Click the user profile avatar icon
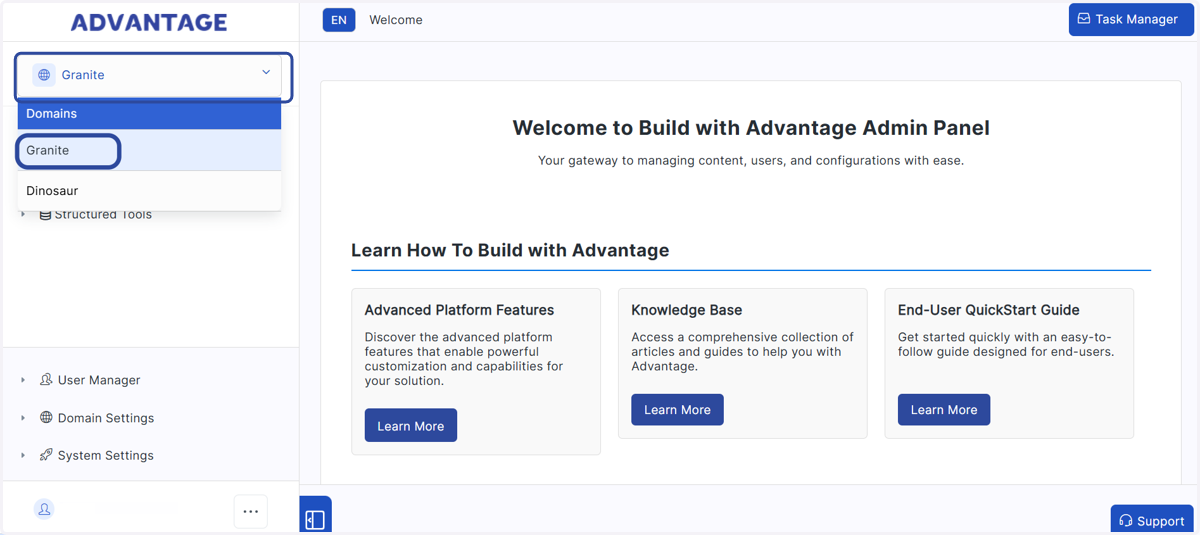1200x535 pixels. pyautogui.click(x=44, y=510)
